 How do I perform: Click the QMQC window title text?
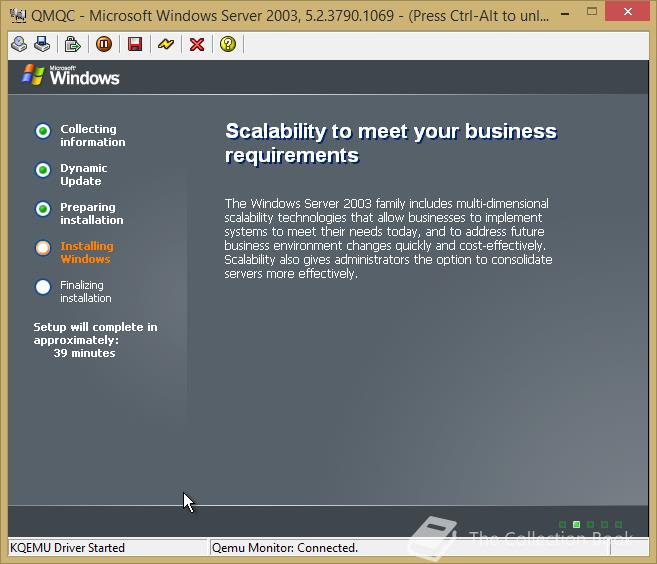290,16
